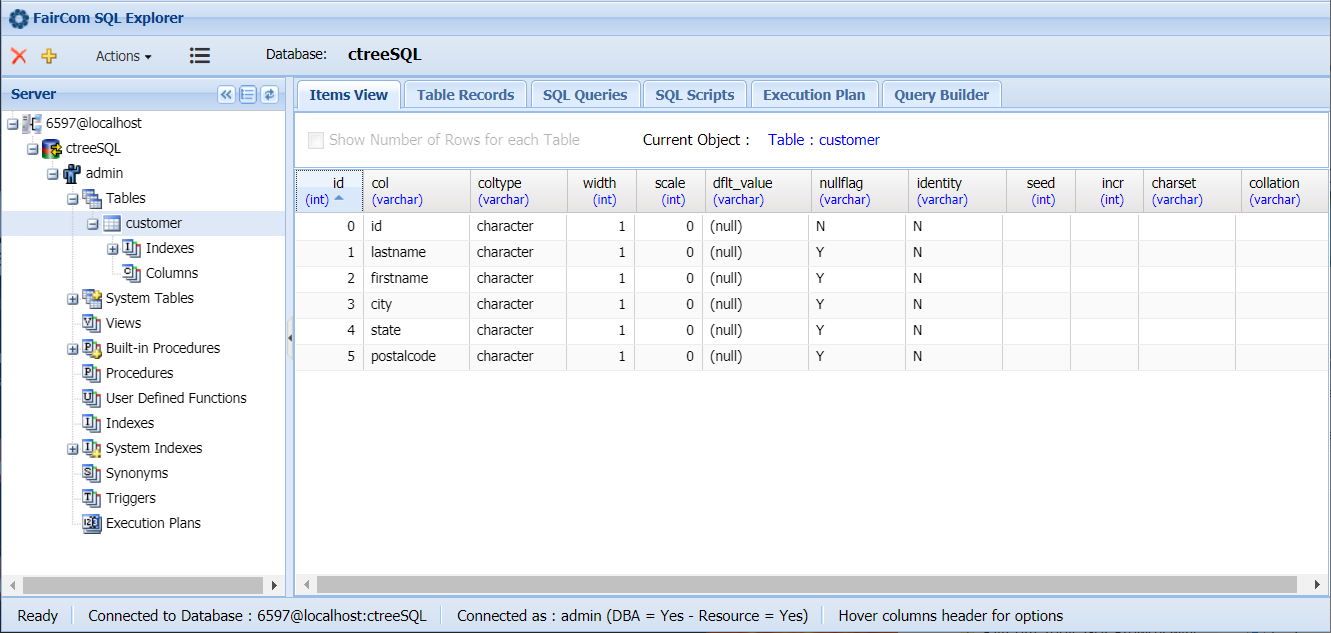Screen dimensions: 1331x633
Task: Click the collation column header
Action: (x=1284, y=191)
